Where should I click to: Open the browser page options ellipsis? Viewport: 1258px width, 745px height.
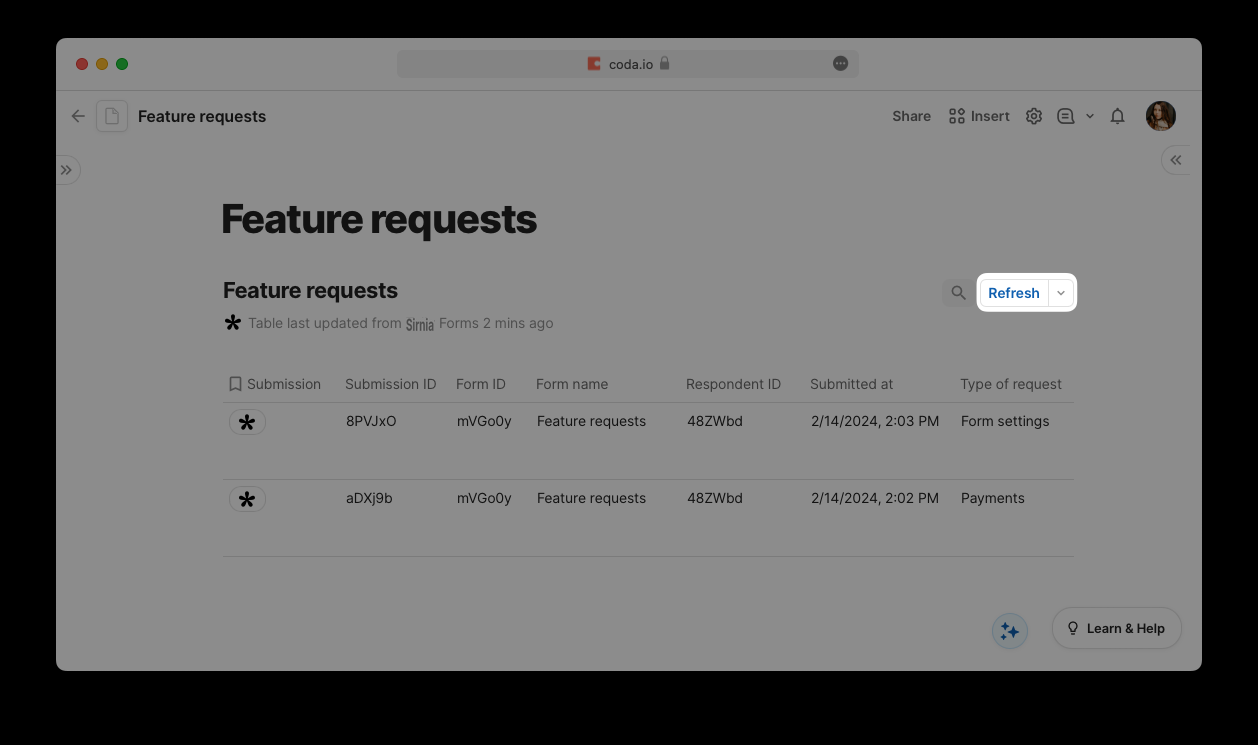tap(841, 64)
